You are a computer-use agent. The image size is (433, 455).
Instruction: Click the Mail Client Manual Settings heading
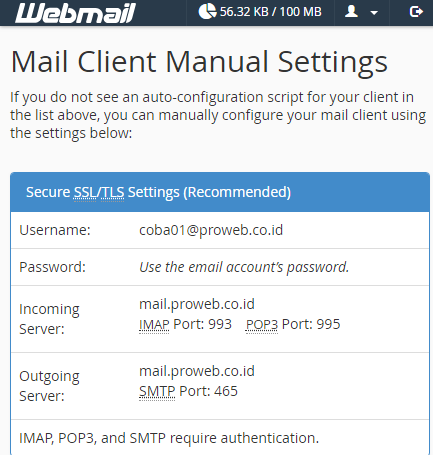(199, 62)
